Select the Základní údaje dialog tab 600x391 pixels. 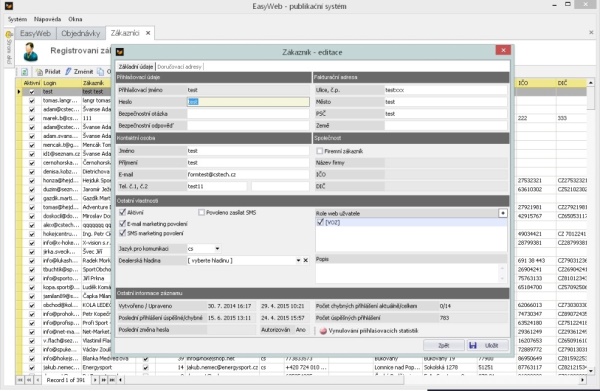pos(136,67)
